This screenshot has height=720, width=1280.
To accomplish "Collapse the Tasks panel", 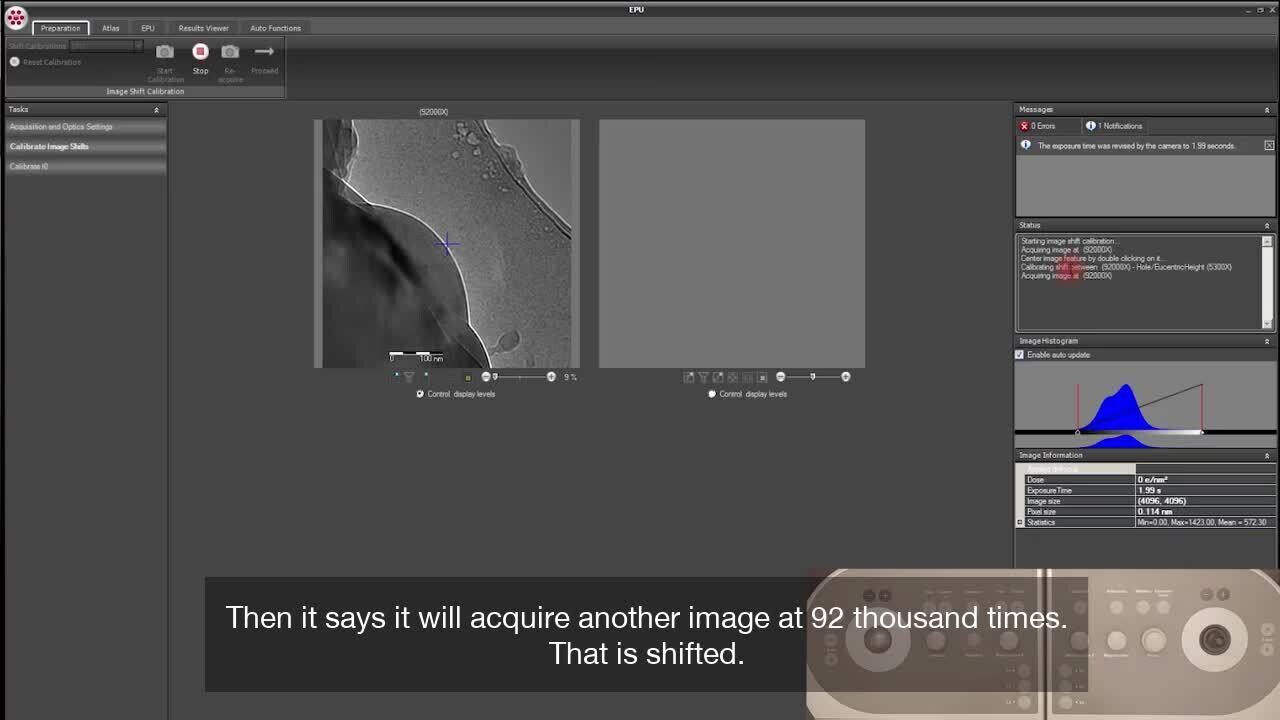I will (x=156, y=110).
